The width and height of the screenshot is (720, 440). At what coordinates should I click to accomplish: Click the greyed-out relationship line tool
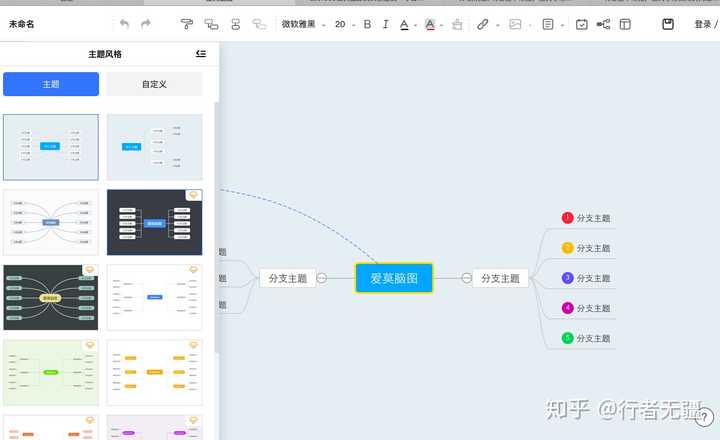259,24
